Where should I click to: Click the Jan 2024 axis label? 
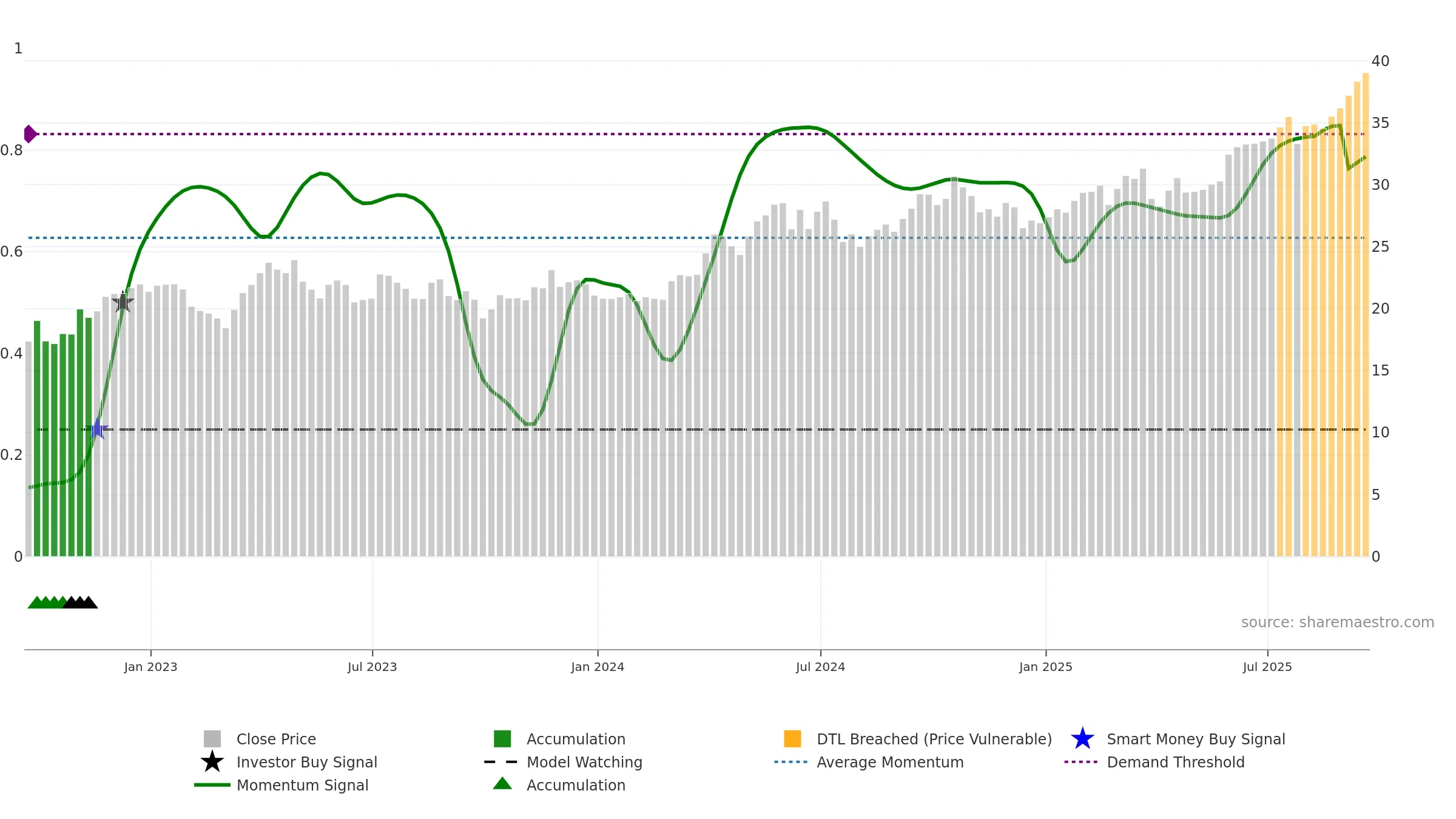(x=598, y=667)
